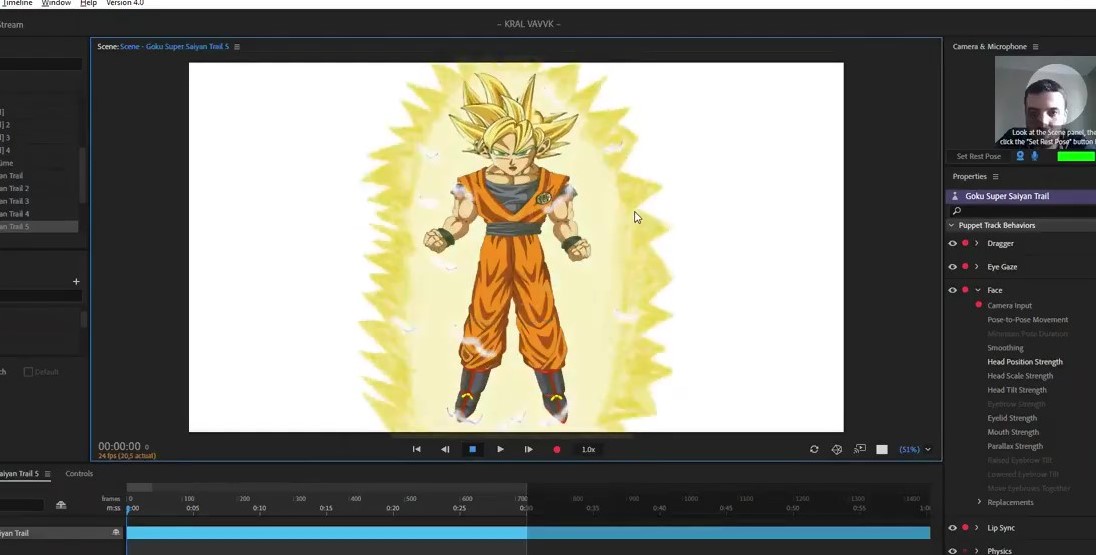Viewport: 1096px width, 555px height.
Task: Collapse the Puppet Track Behaviors section
Action: click(x=951, y=225)
